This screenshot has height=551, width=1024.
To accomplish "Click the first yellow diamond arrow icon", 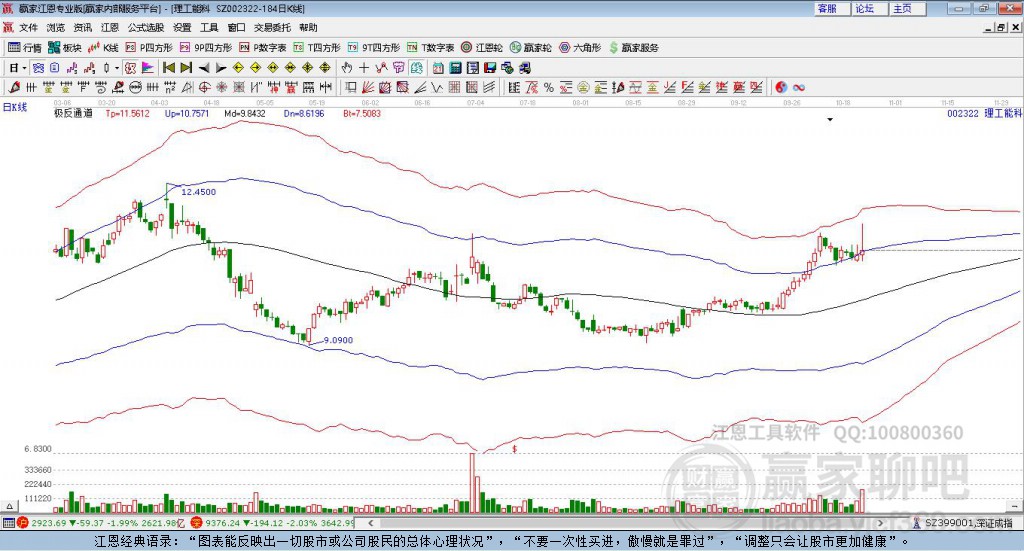I will coord(238,68).
